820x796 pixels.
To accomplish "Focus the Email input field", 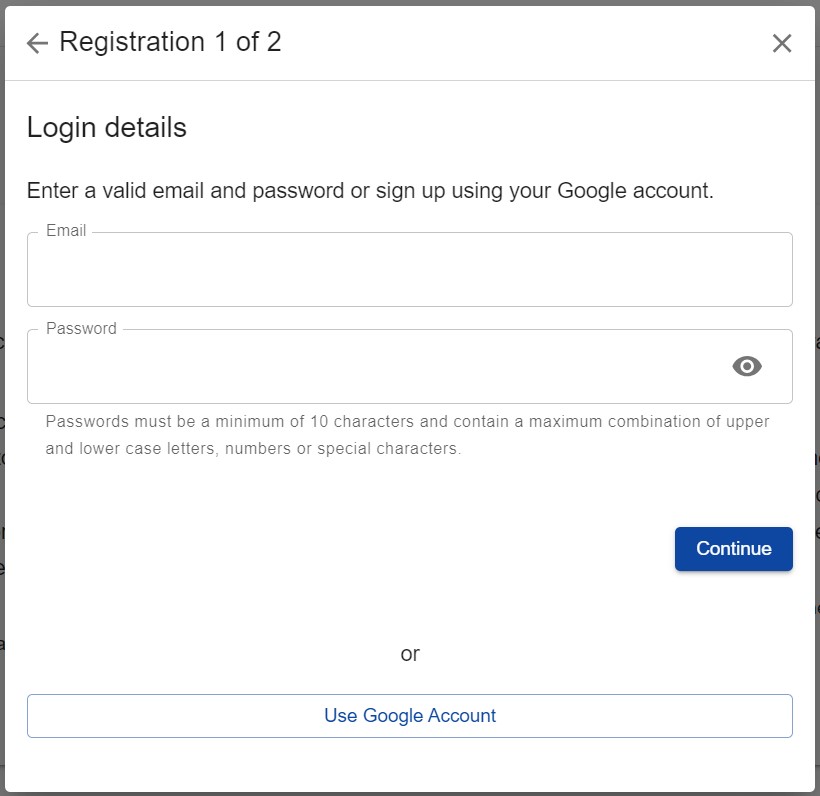I will (x=410, y=269).
